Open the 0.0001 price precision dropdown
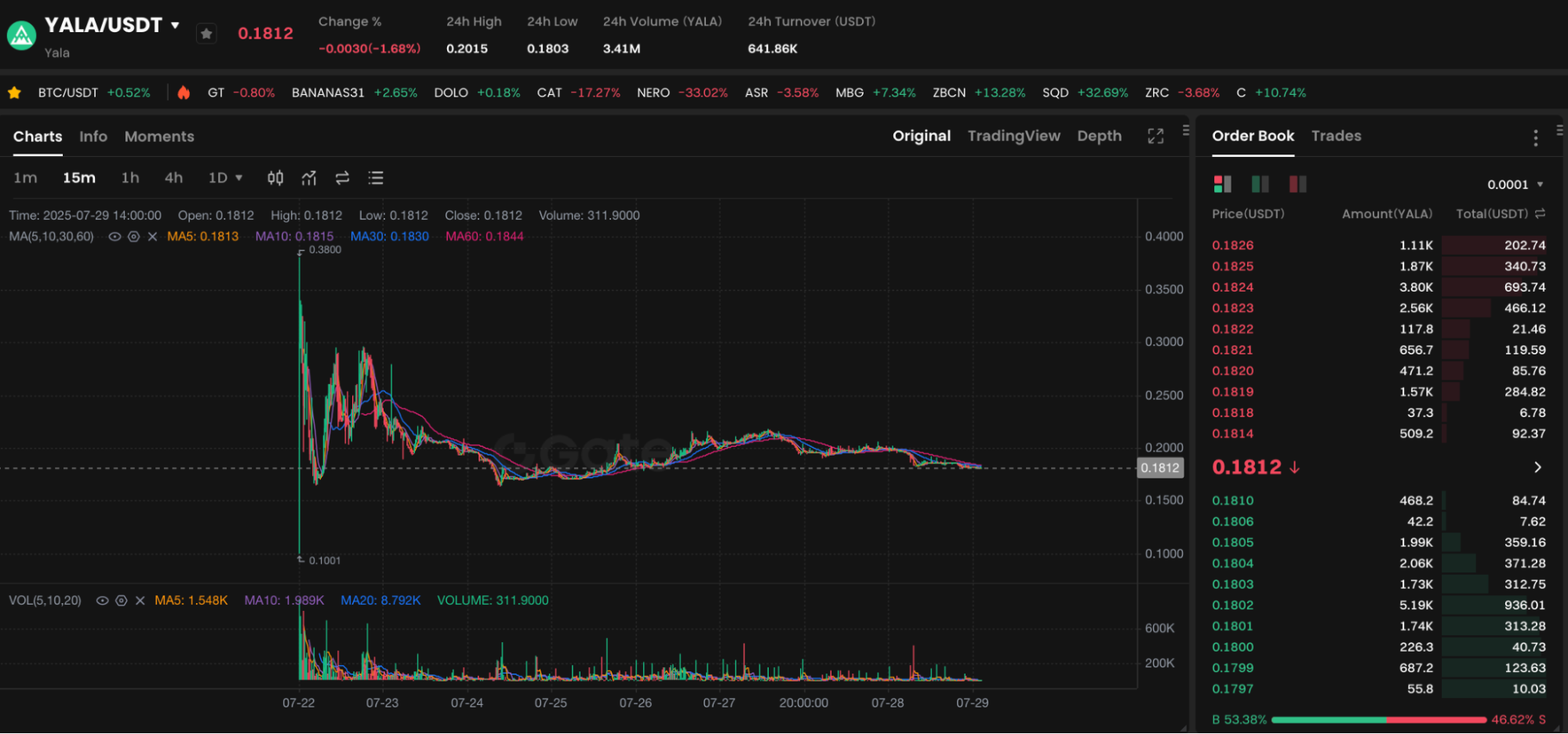This screenshot has height=734, width=1568. coord(1515,185)
